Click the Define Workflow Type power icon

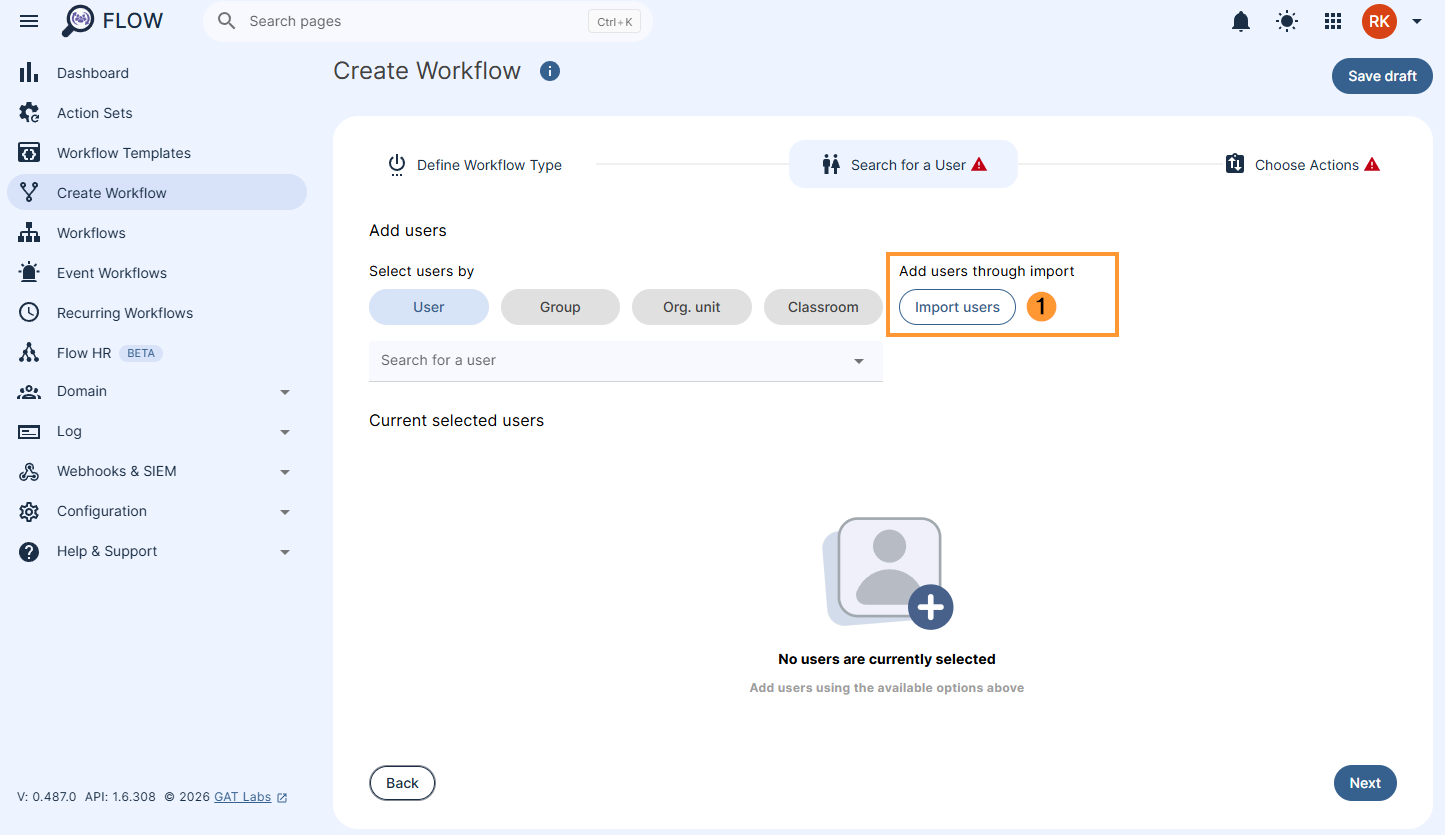coord(397,165)
